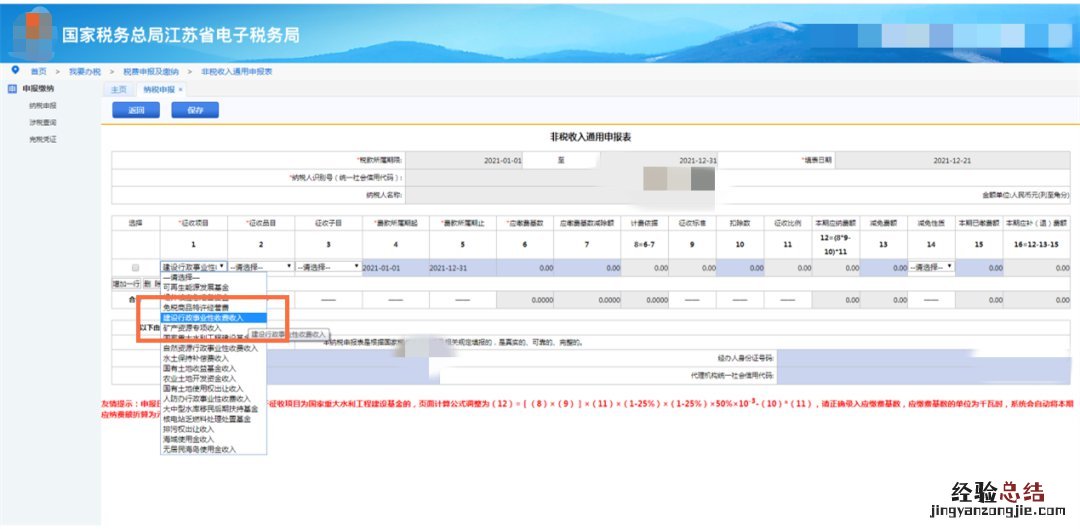This screenshot has height=529, width=1080.
Task: Click the 返回 button
Action: (136, 110)
